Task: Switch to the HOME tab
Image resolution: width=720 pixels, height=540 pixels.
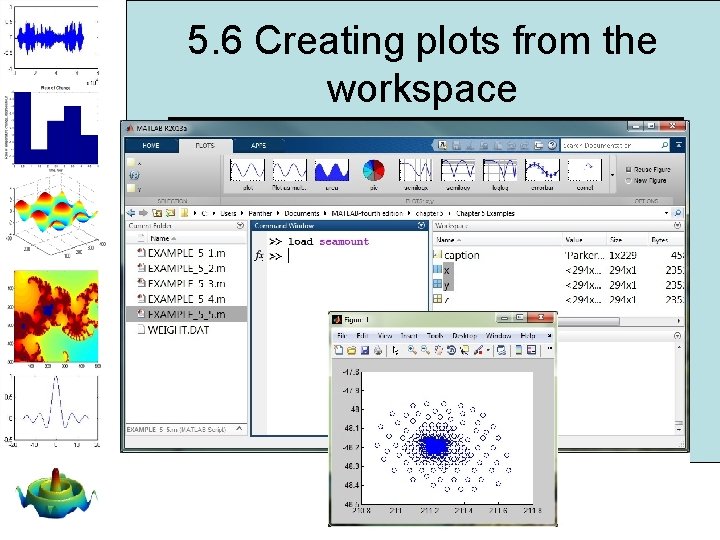Action: click(x=151, y=145)
